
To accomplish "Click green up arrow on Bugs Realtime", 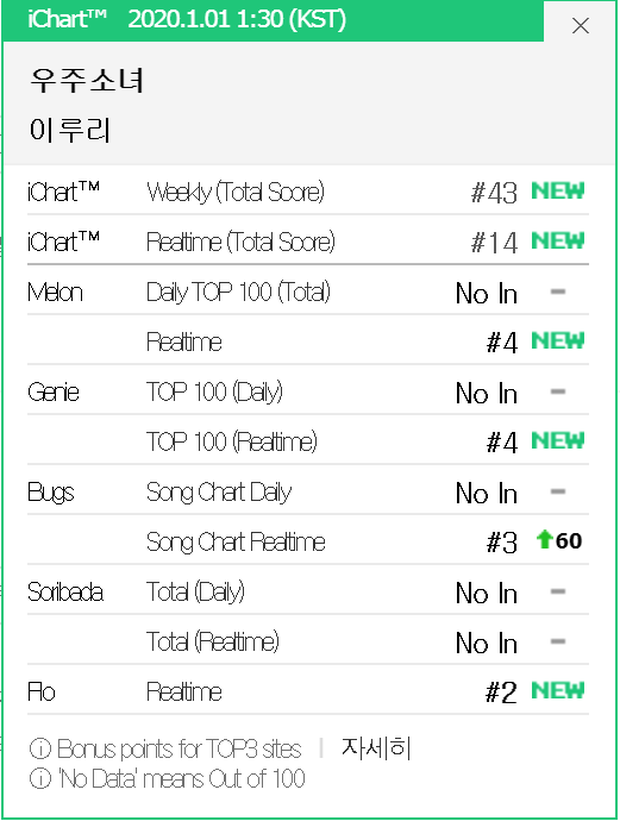I will click(x=545, y=539).
